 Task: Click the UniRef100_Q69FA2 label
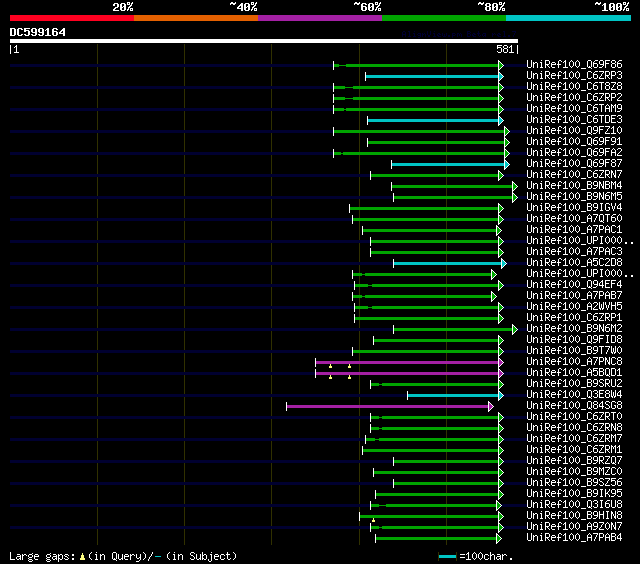coord(574,153)
